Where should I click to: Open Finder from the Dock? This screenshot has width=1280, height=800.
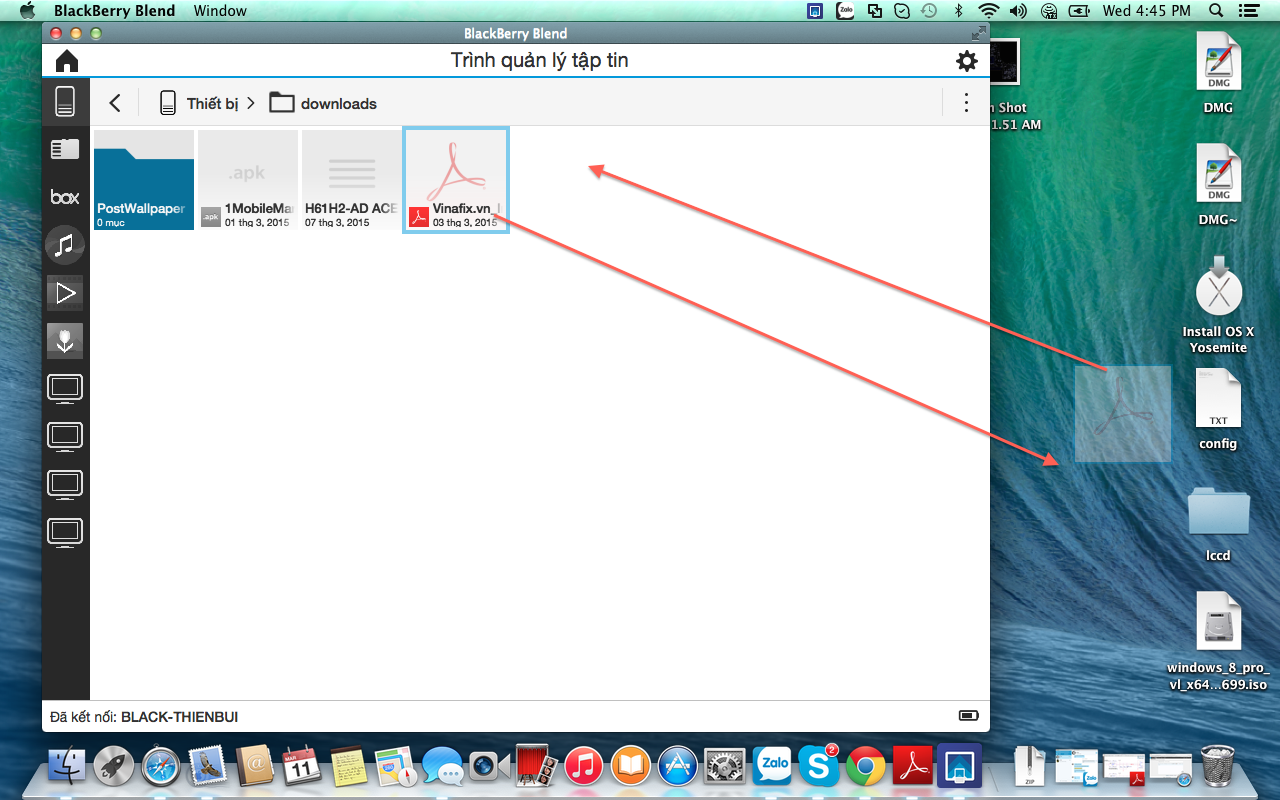(x=67, y=766)
